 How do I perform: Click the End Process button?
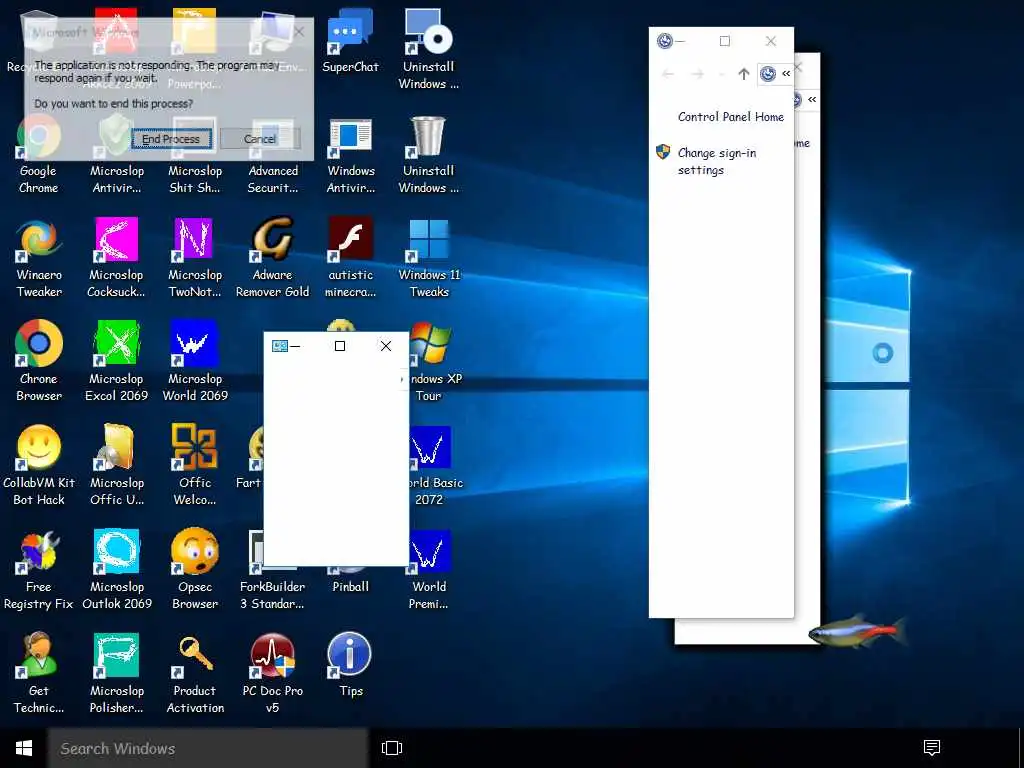pos(171,138)
